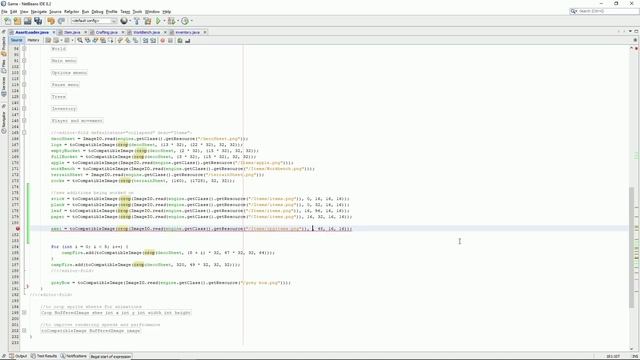Click the globe browser icon in toolbar
The height and width of the screenshot is (360, 640).
(x=124, y=21)
